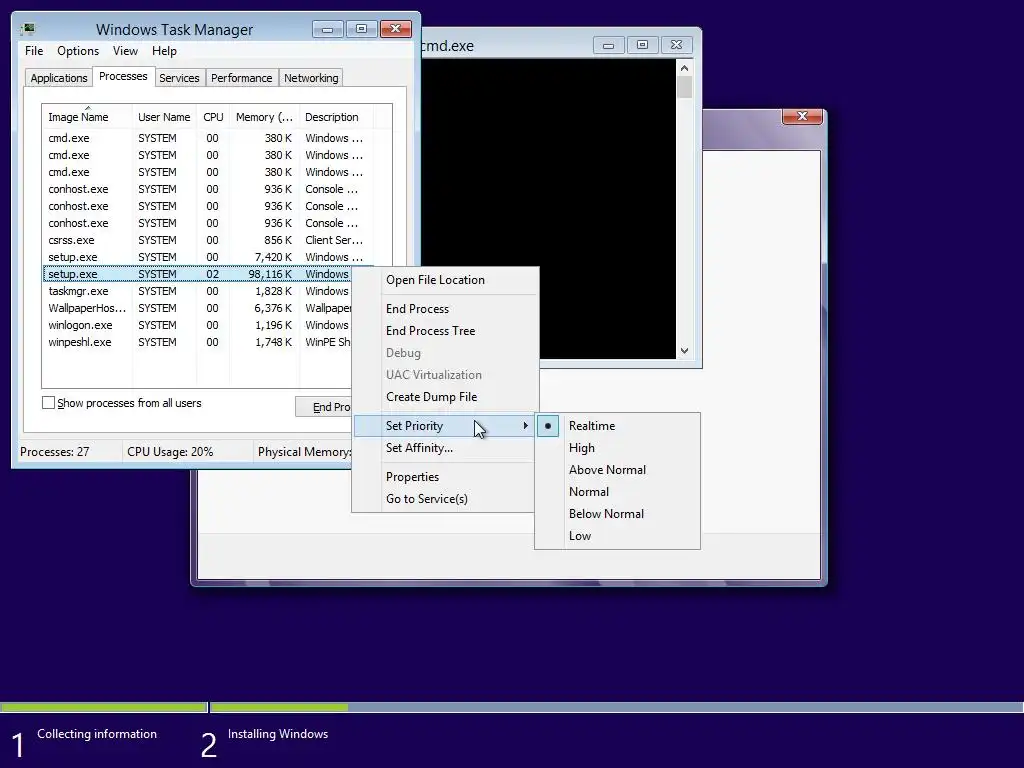
Task: Minimize the Windows Task Manager window
Action: click(x=327, y=29)
